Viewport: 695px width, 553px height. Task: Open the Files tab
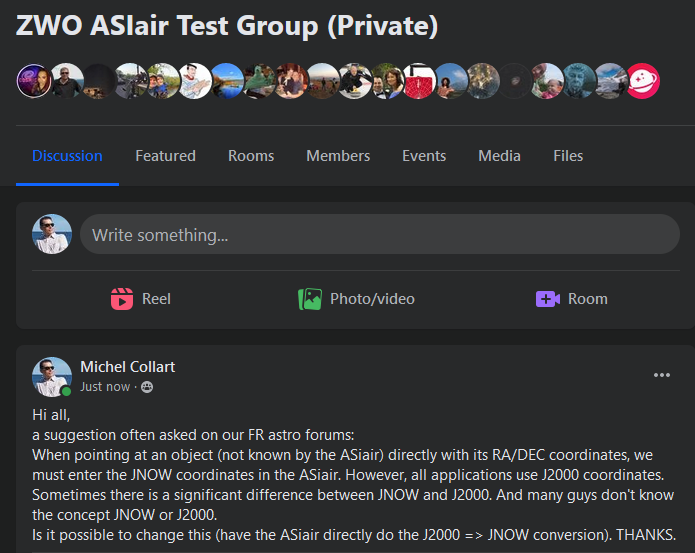point(568,156)
